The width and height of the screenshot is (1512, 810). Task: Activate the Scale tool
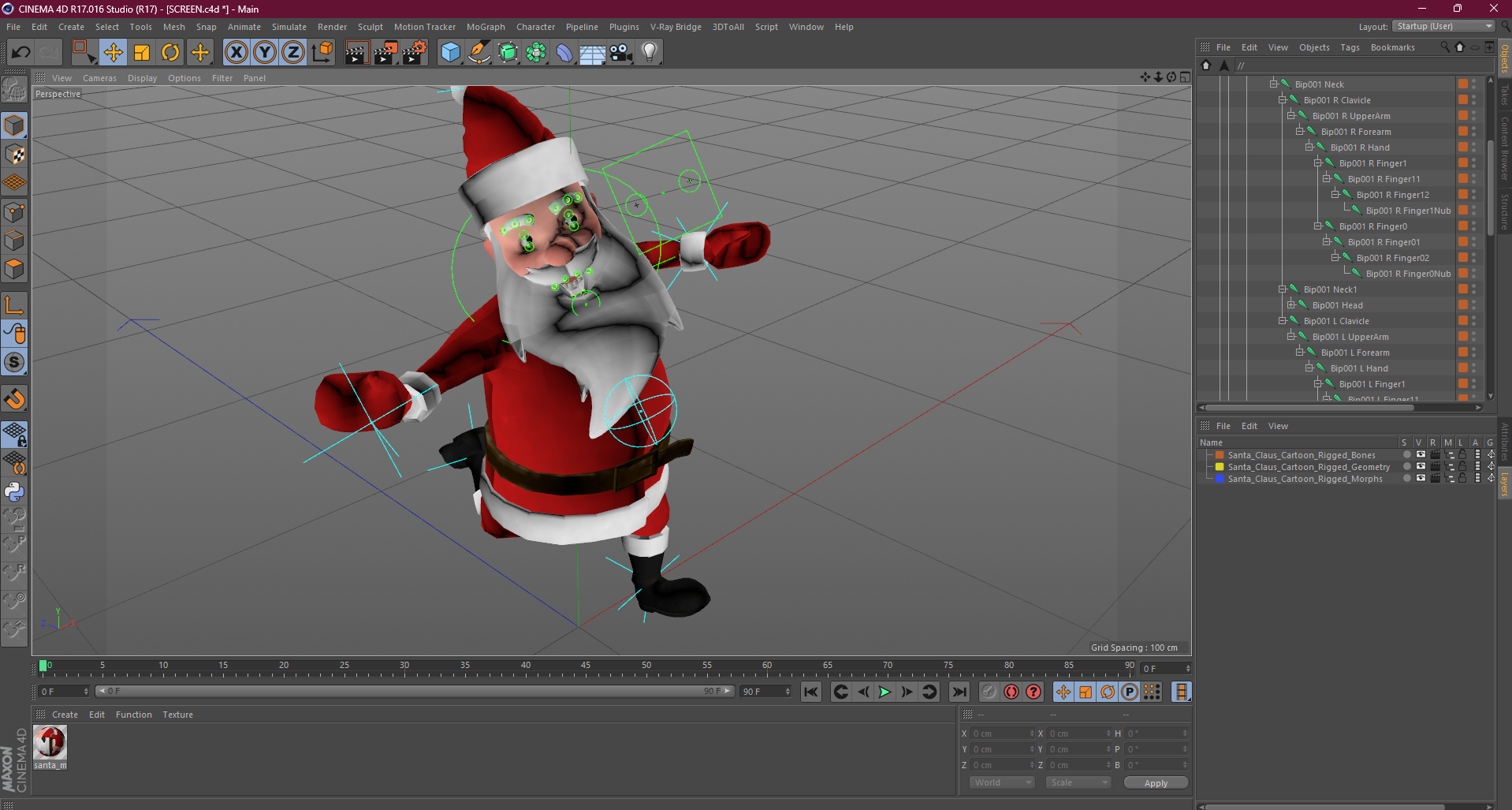pyautogui.click(x=142, y=53)
